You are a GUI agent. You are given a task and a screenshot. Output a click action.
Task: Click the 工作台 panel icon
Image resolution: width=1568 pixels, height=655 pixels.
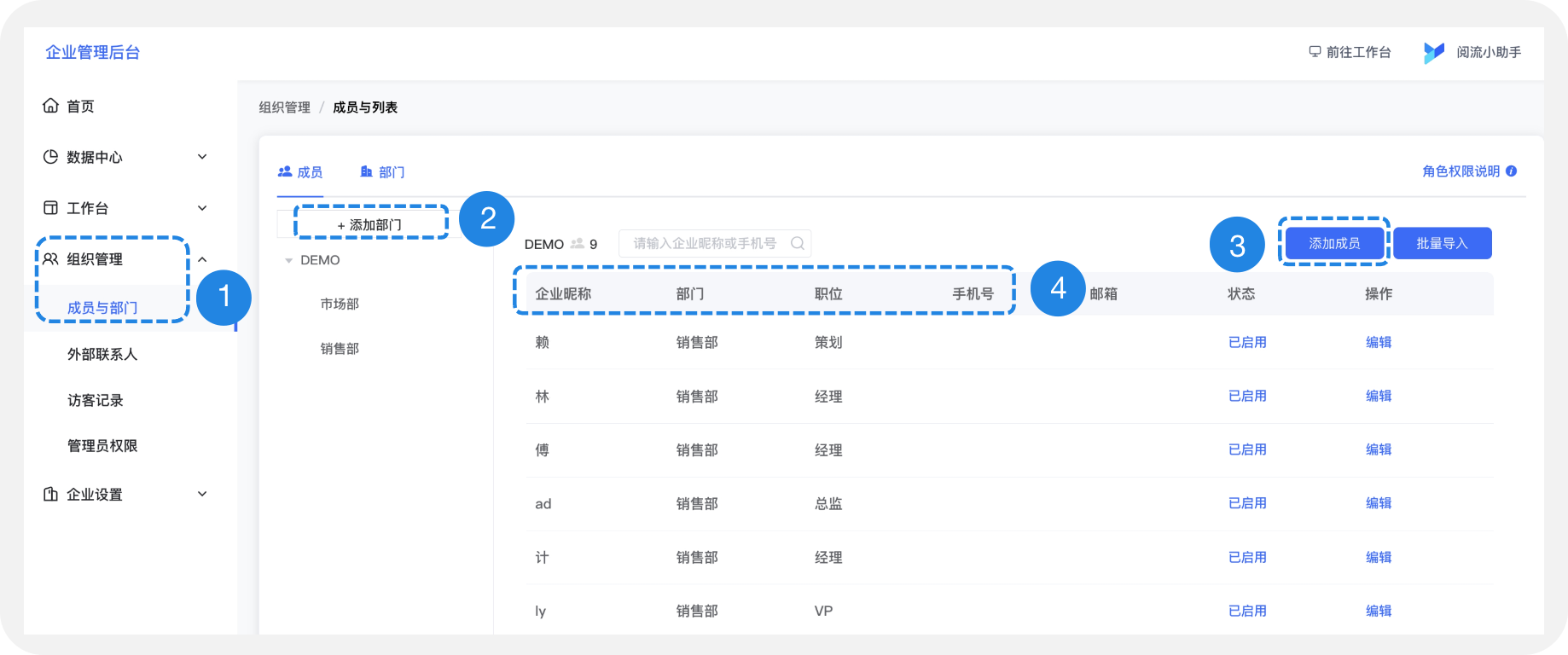[50, 208]
